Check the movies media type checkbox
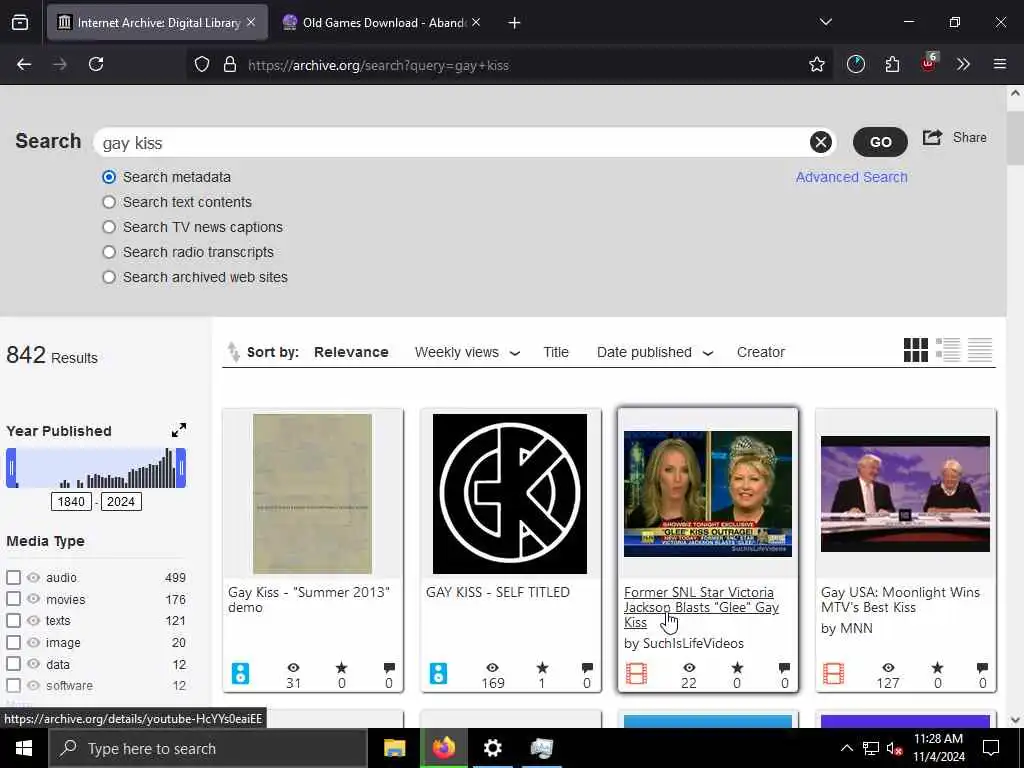1024x768 pixels. point(13,599)
